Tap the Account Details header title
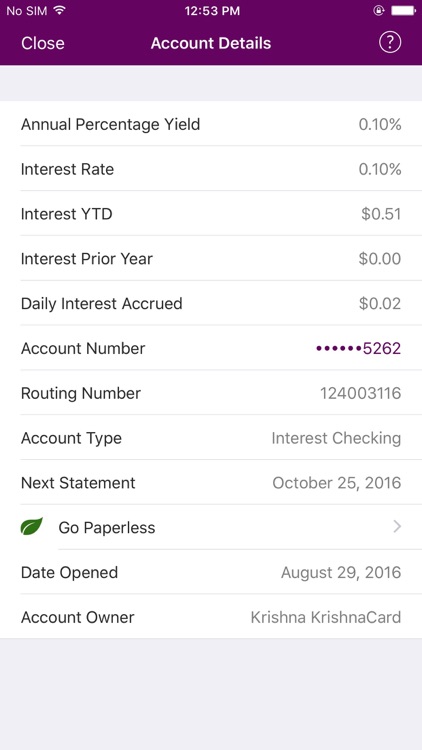This screenshot has height=750, width=422. coord(211,43)
